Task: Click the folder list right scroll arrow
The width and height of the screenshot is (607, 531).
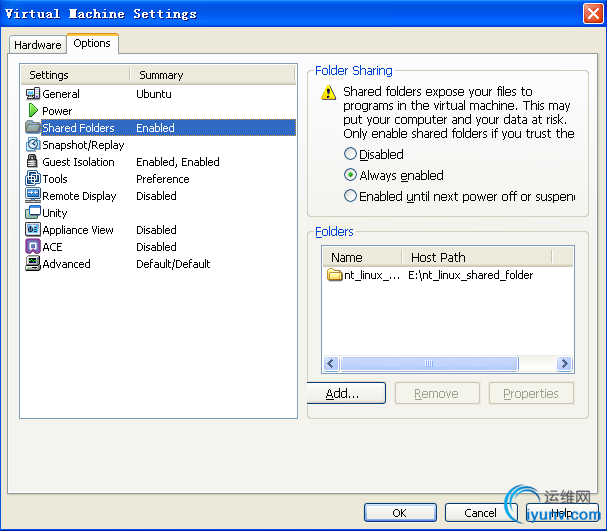Action: [564, 363]
